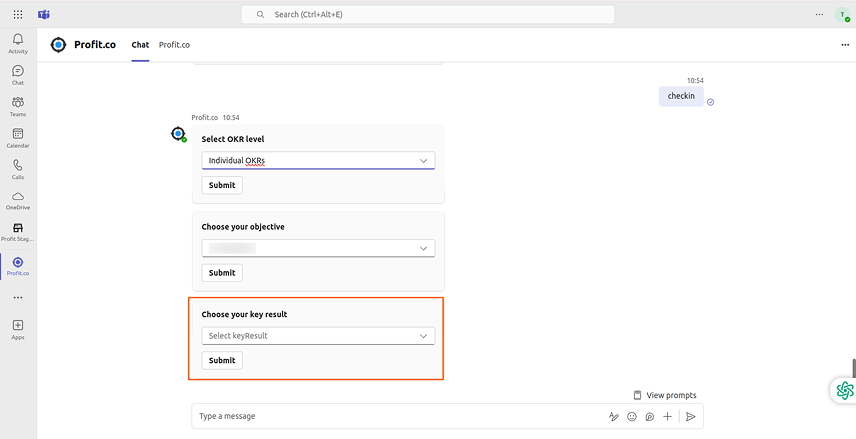
Task: Open the emoji picker
Action: (x=632, y=417)
